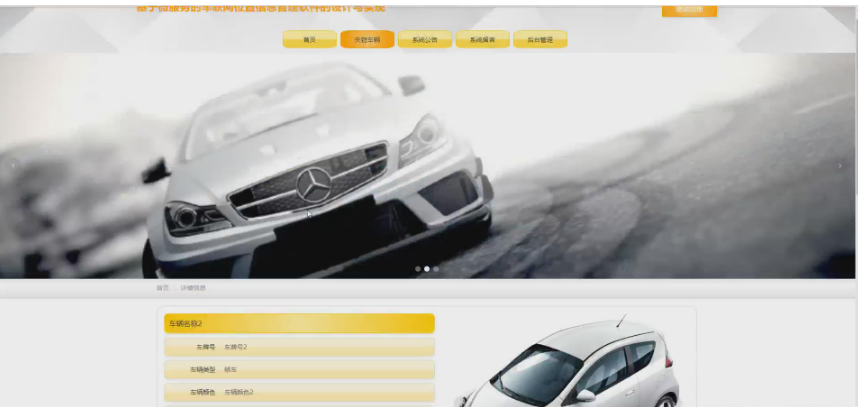Select the 失窃车辆 navigation tab

(x=367, y=39)
